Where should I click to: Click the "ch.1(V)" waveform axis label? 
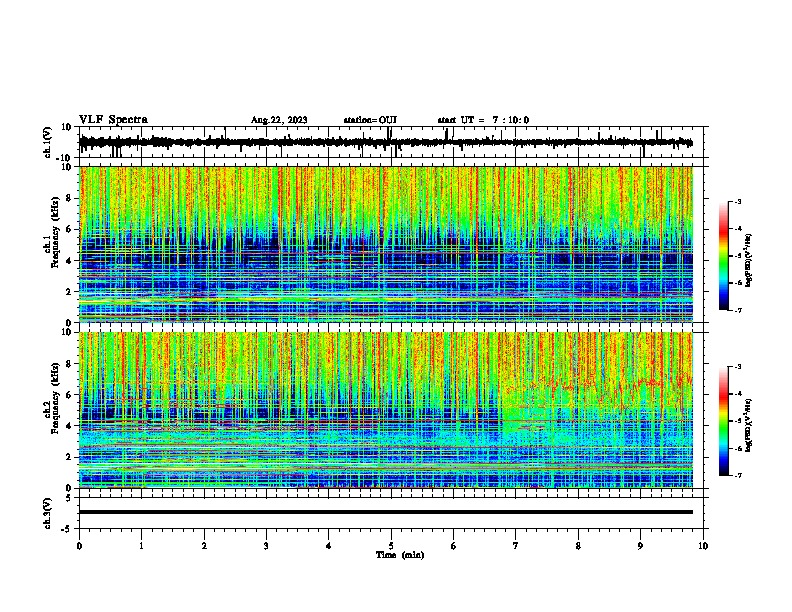[48, 142]
